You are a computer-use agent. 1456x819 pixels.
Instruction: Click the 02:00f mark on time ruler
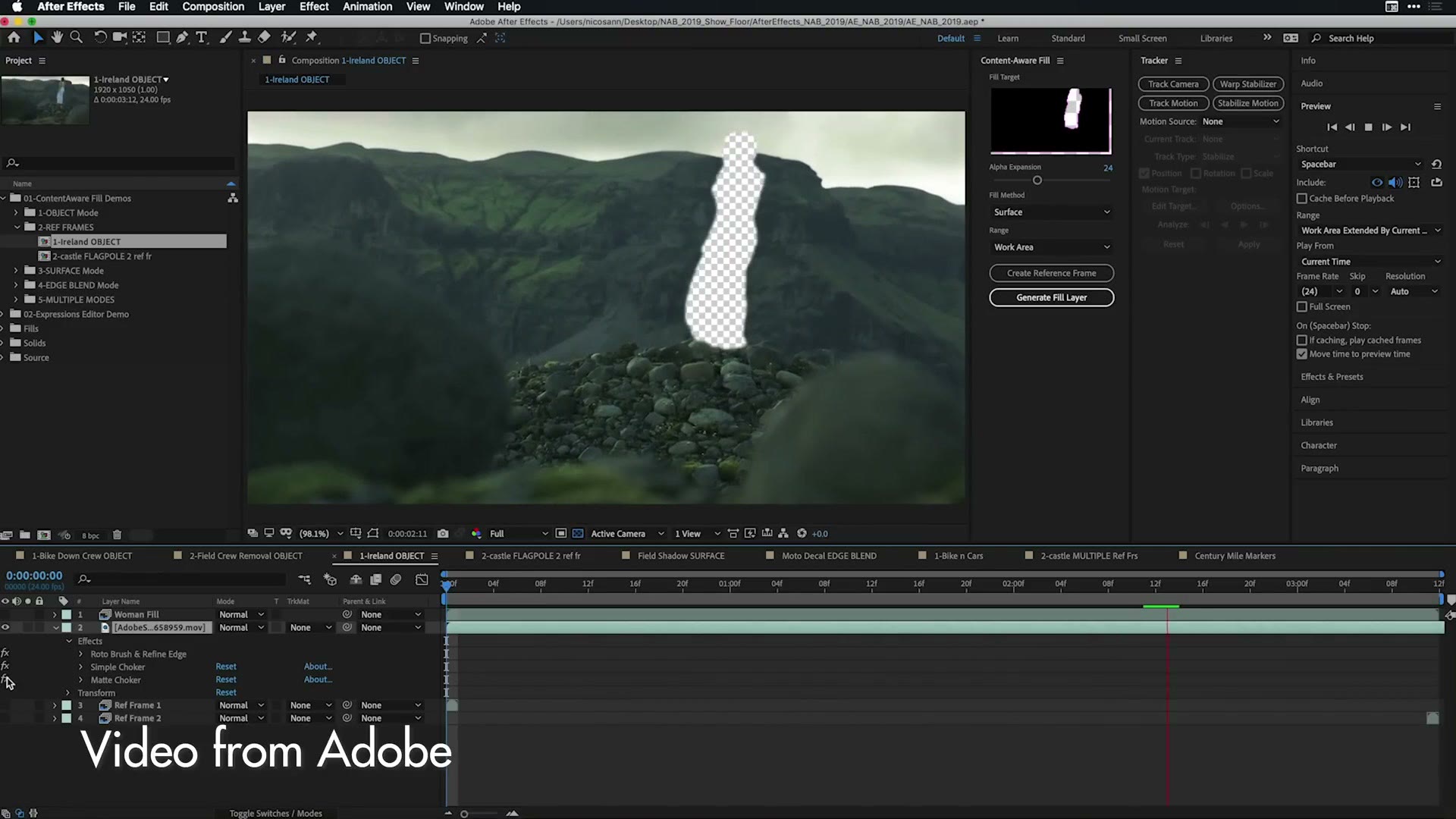pyautogui.click(x=1013, y=584)
